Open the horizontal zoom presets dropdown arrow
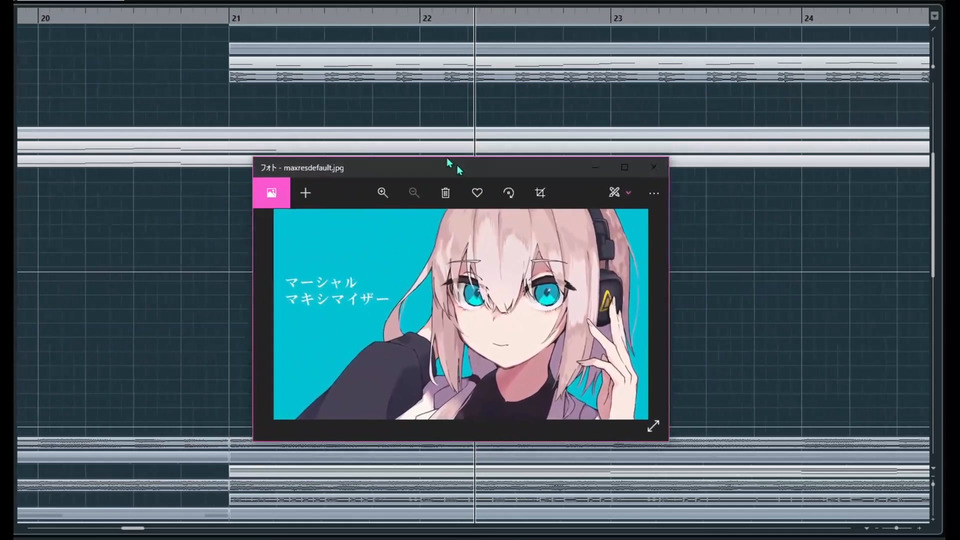The image size is (960, 540). coord(866,528)
